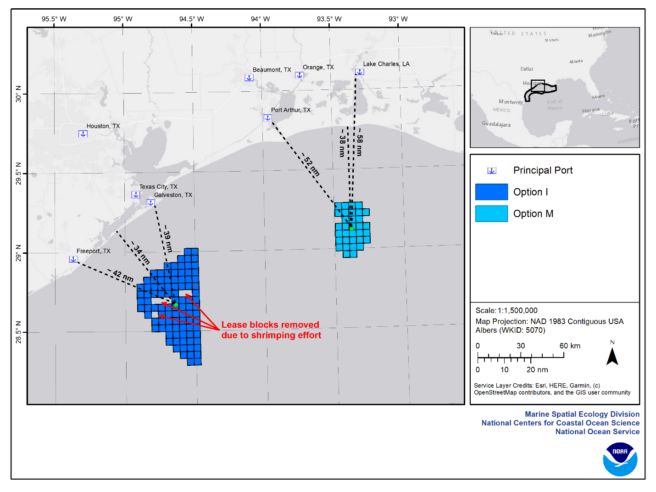Select the Freeport, TX port marker
This screenshot has width=656, height=492.
coord(73,259)
